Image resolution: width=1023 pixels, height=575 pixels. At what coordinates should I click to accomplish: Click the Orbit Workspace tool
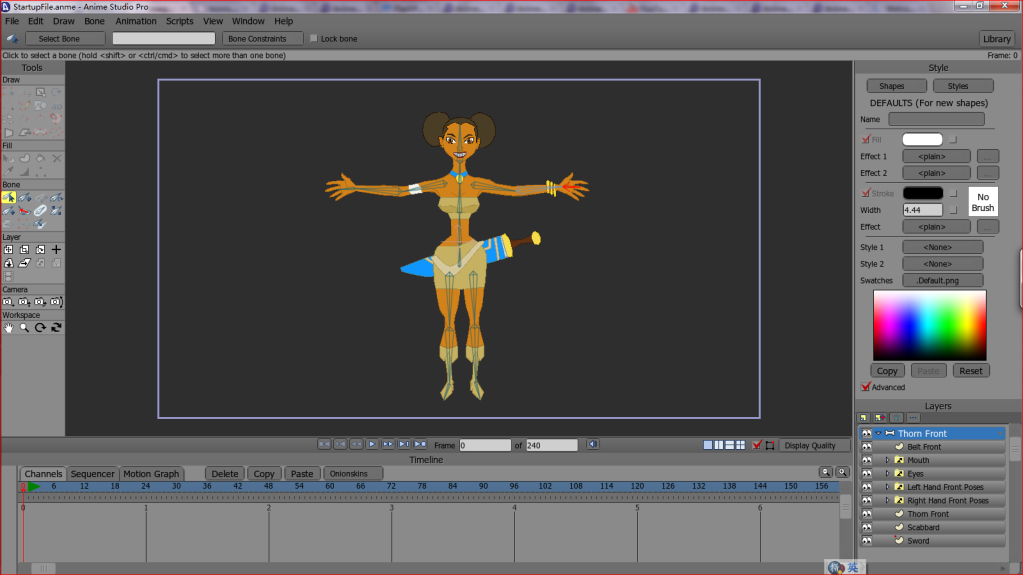tap(56, 328)
